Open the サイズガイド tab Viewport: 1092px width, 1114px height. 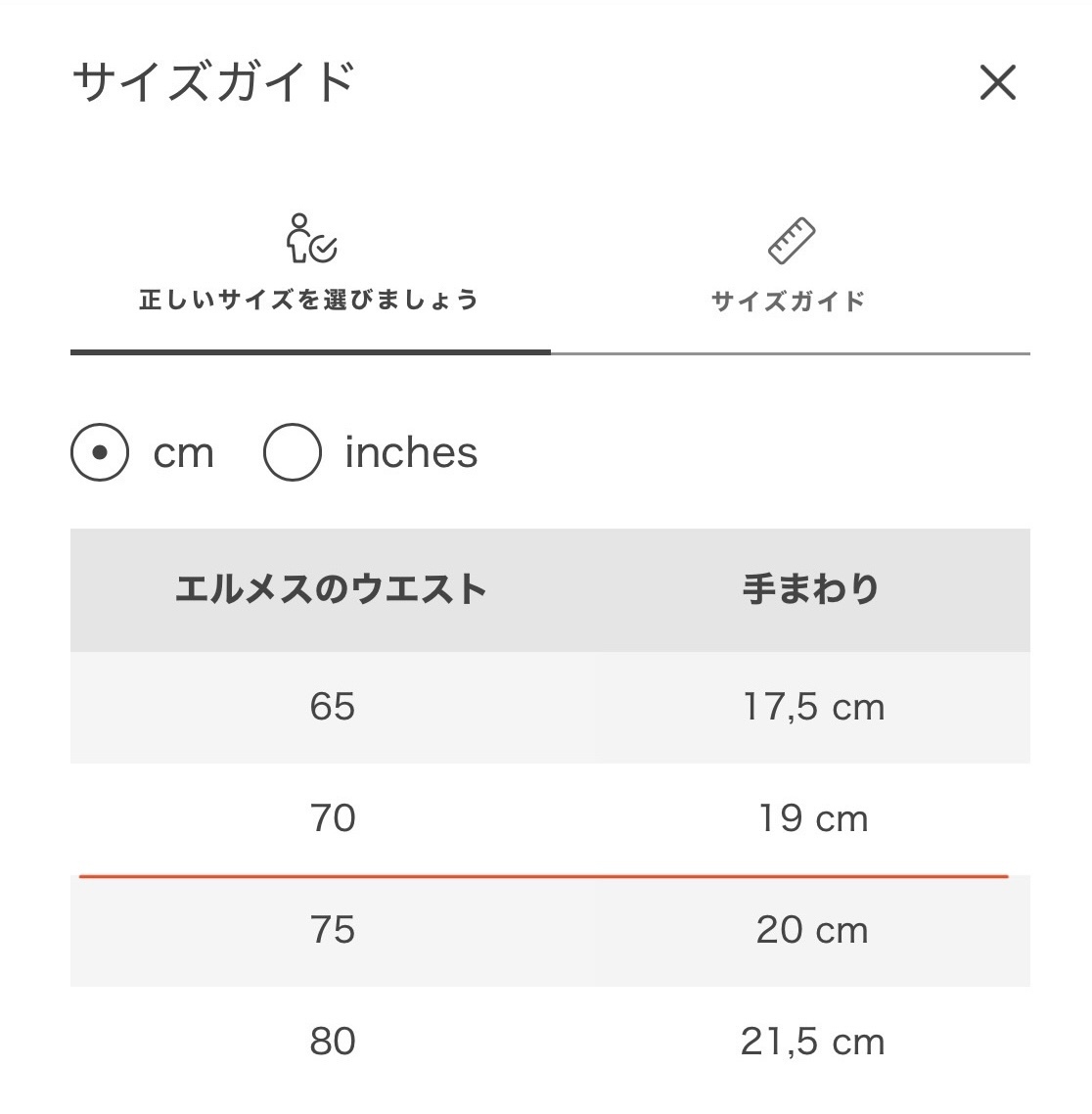[789, 301]
